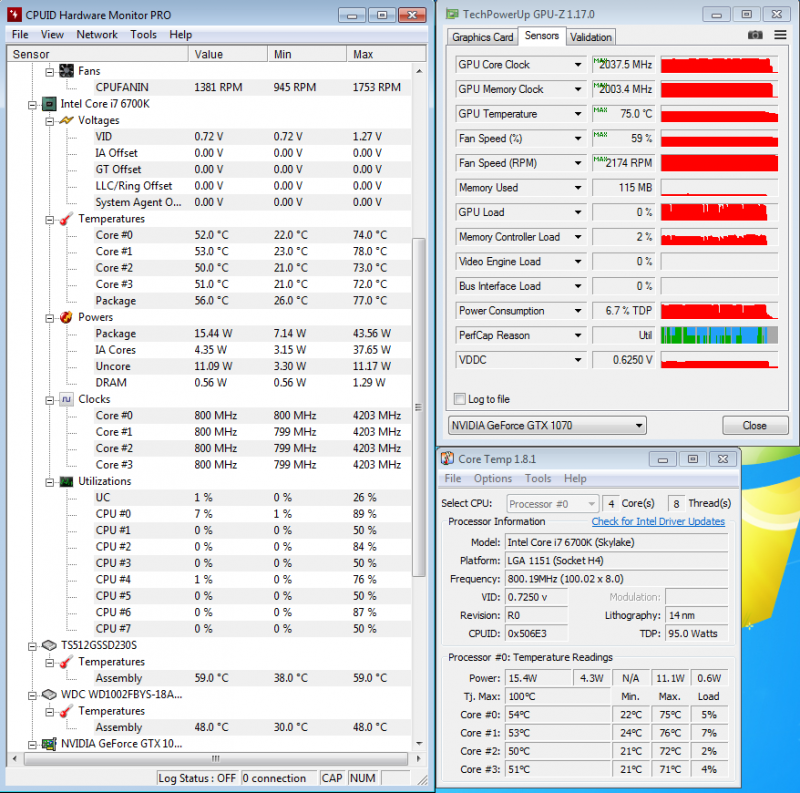Click the Powers flame icon
Viewport: 800px width, 793px height.
pyautogui.click(x=66, y=317)
